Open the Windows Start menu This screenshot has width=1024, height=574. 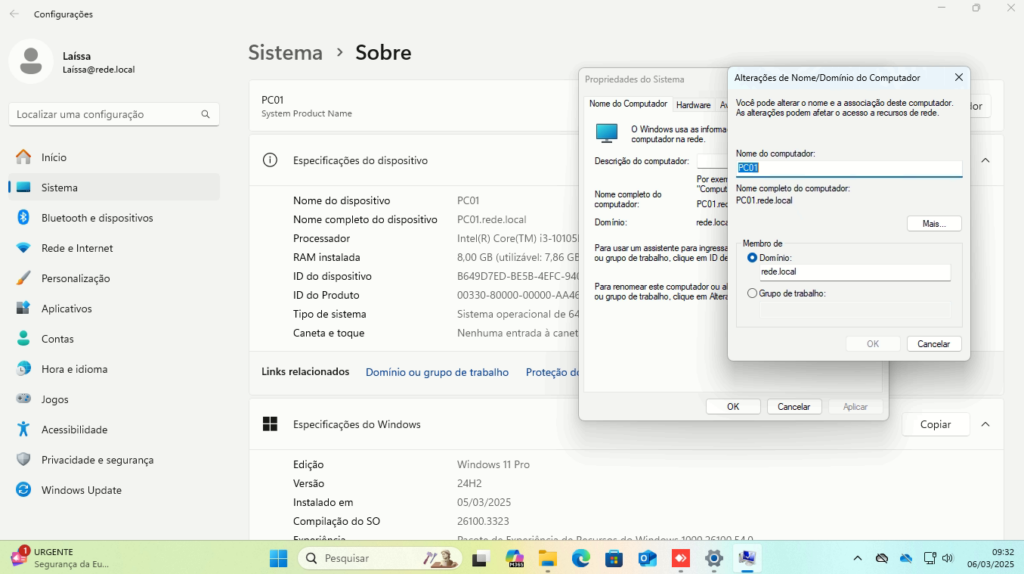[x=279, y=558]
